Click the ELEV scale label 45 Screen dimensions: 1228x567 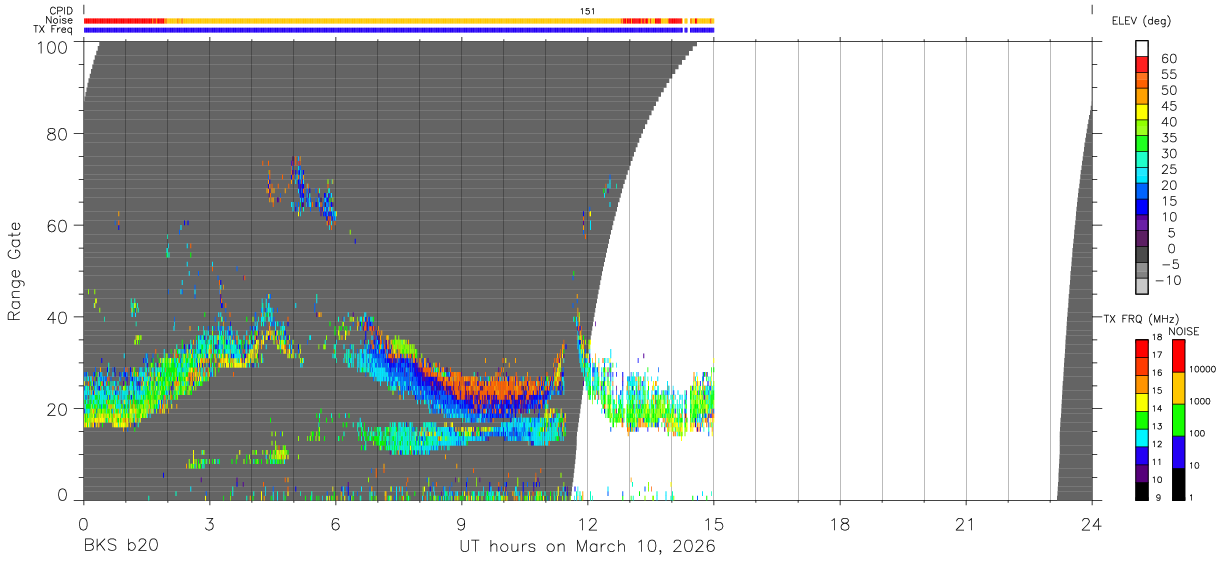tap(1169, 106)
